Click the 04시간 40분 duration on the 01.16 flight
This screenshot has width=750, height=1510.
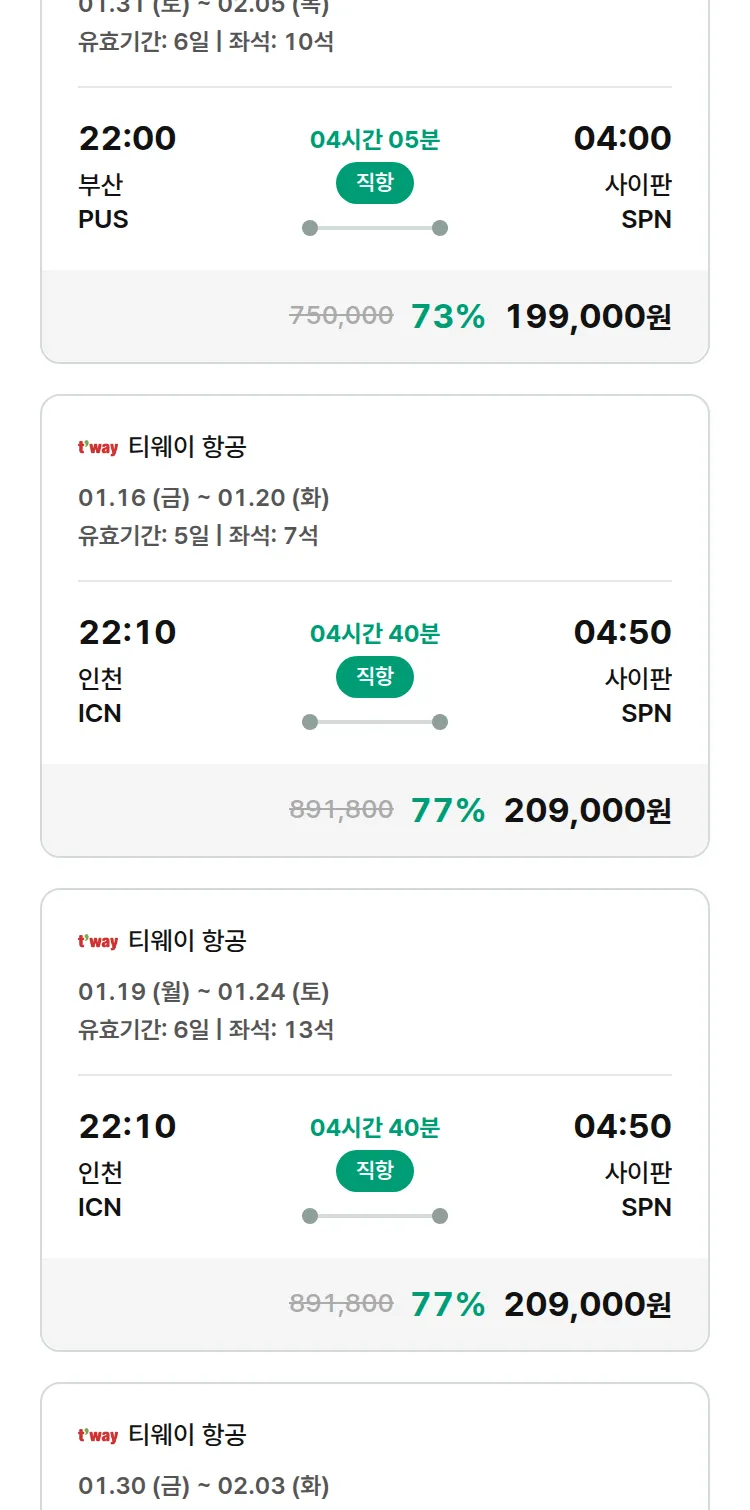[374, 632]
